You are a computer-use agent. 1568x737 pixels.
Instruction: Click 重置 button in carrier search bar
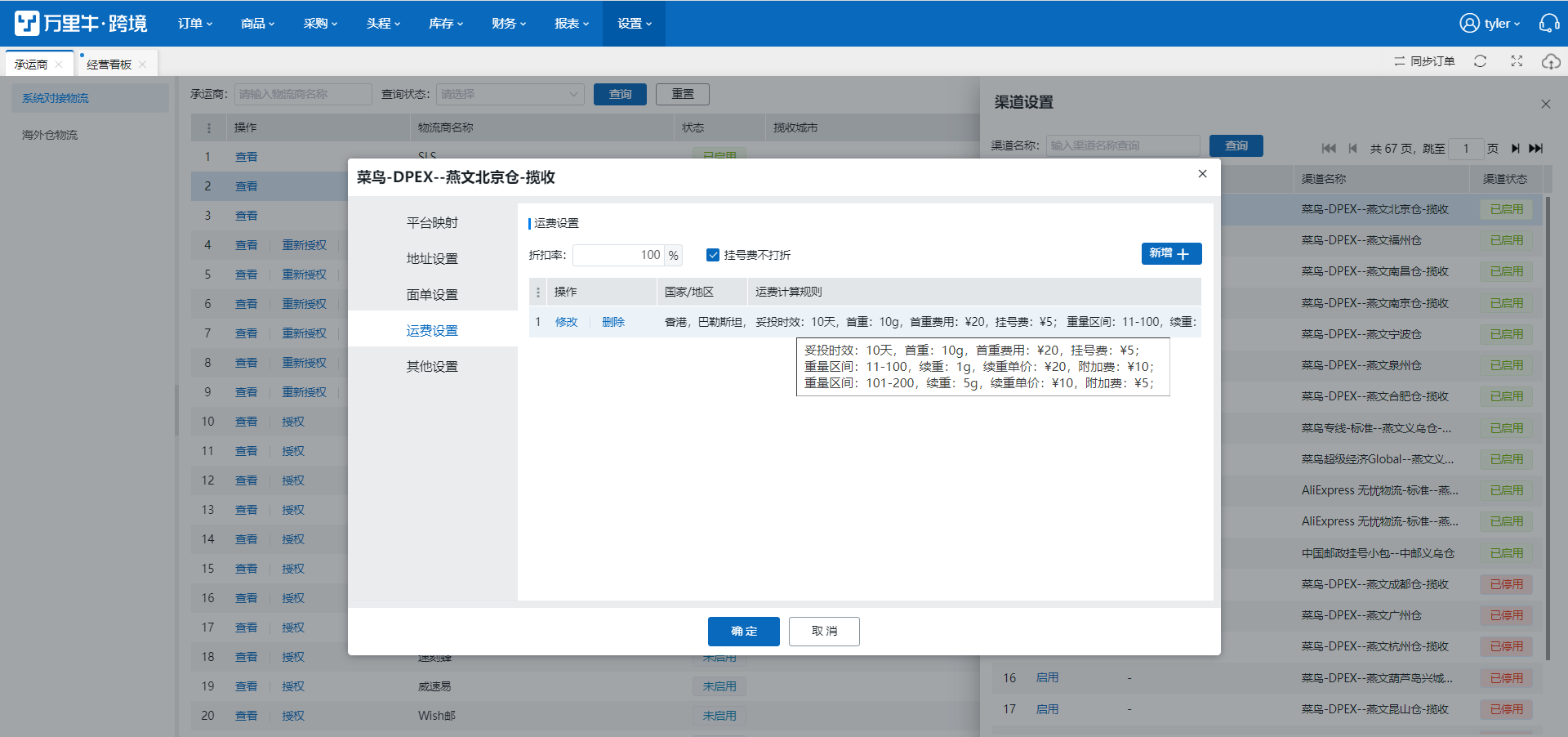(683, 94)
